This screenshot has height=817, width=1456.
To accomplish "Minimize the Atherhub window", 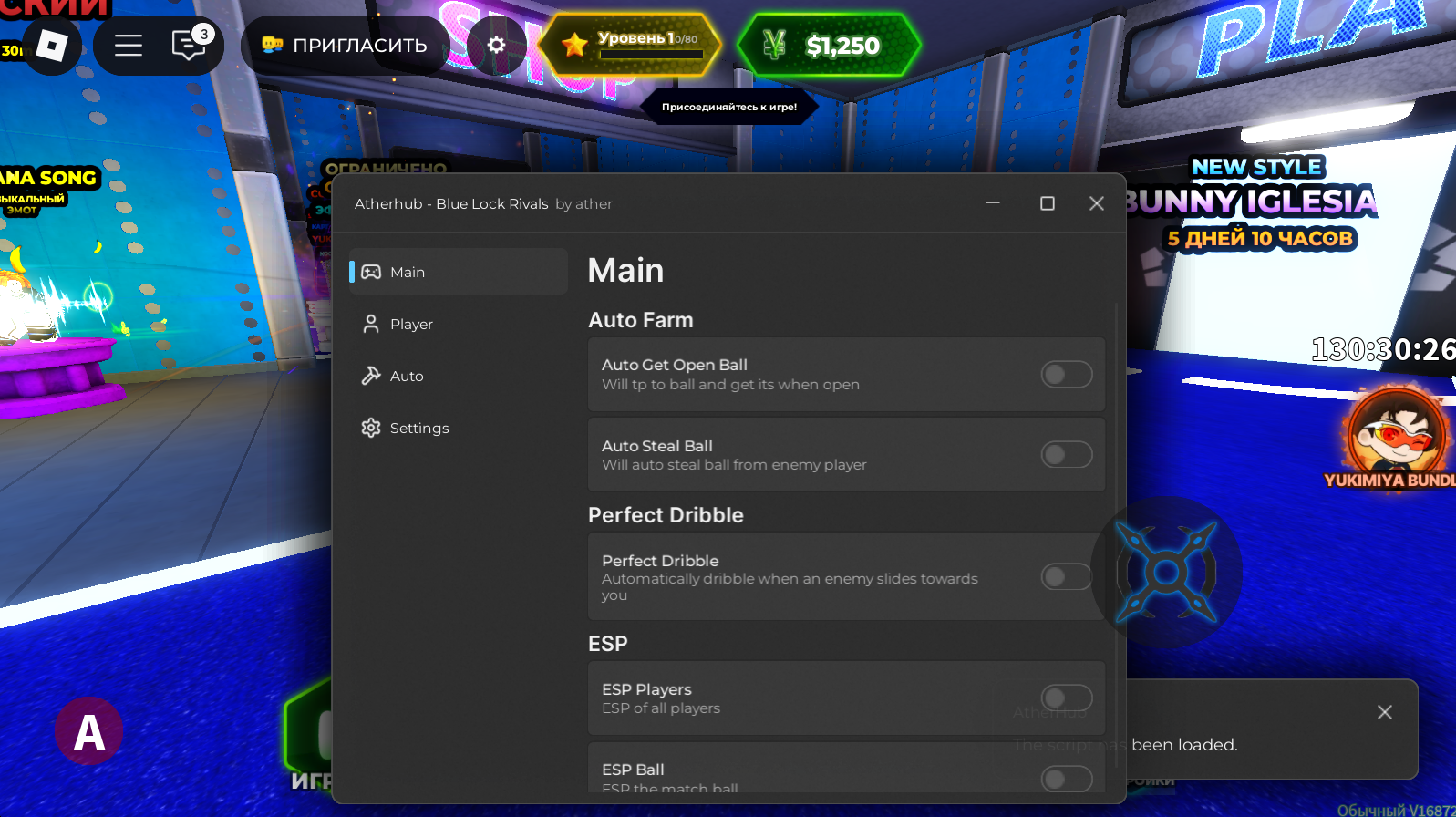I will coord(993,202).
